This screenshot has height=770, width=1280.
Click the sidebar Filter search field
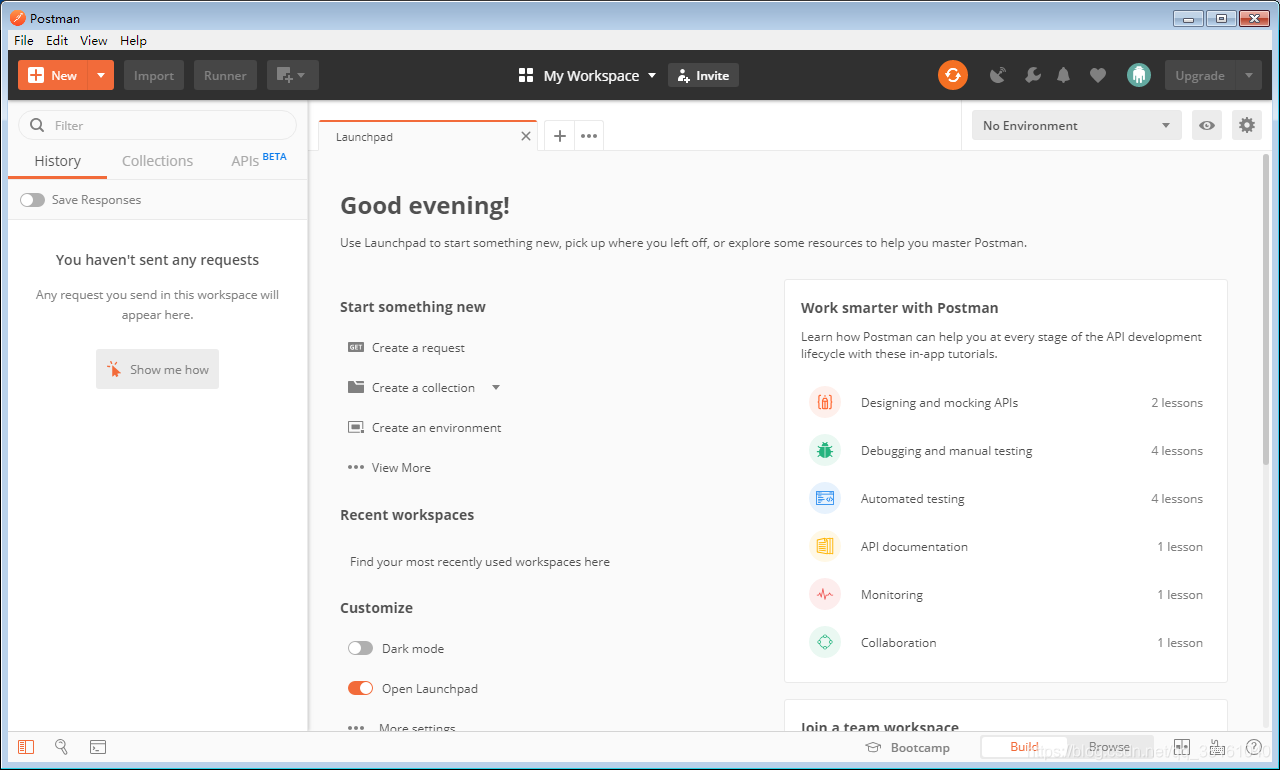[x=157, y=125]
